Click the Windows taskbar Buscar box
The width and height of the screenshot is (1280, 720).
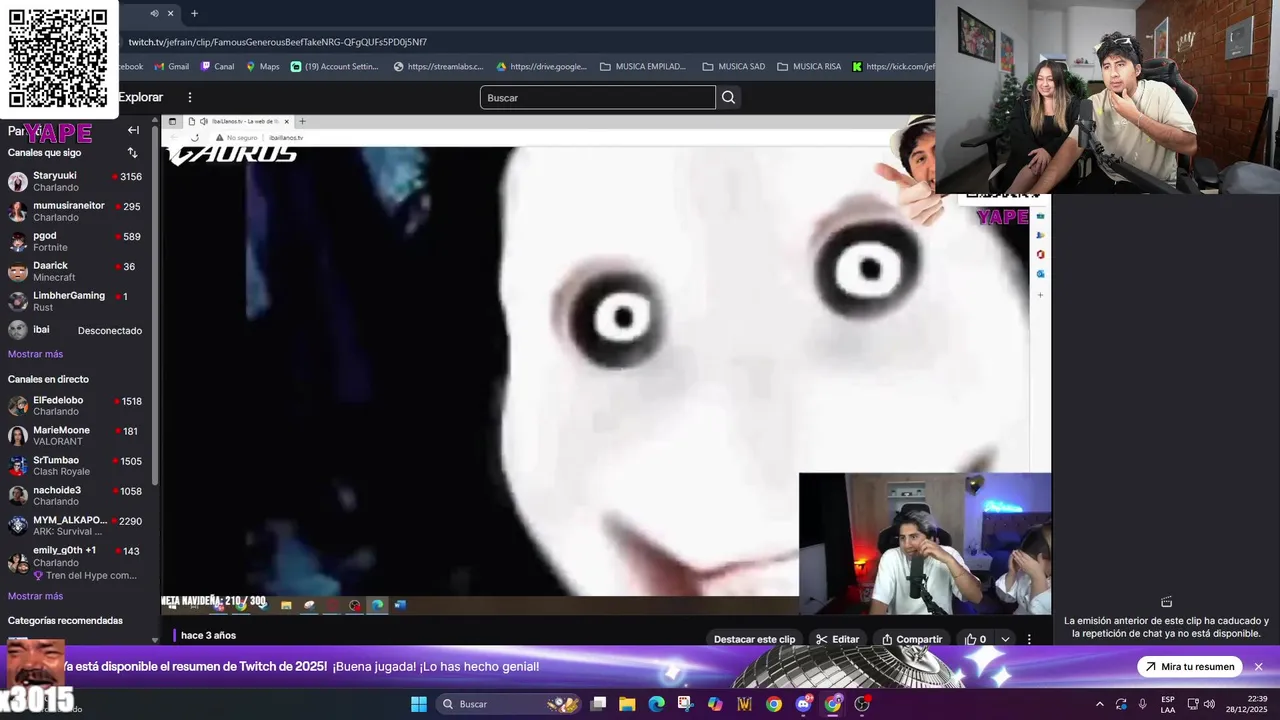510,704
